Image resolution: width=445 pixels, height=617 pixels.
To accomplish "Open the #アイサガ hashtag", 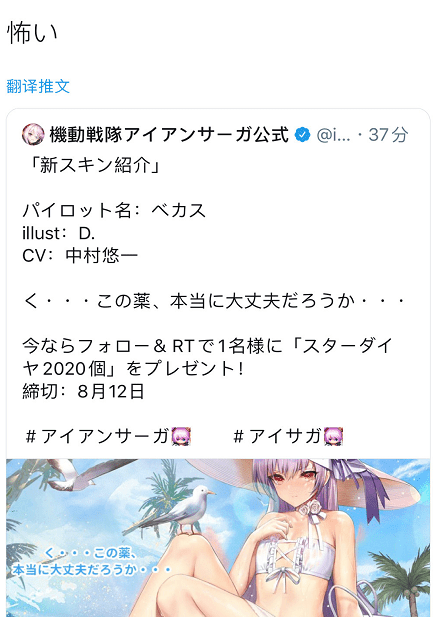I will coord(277,436).
